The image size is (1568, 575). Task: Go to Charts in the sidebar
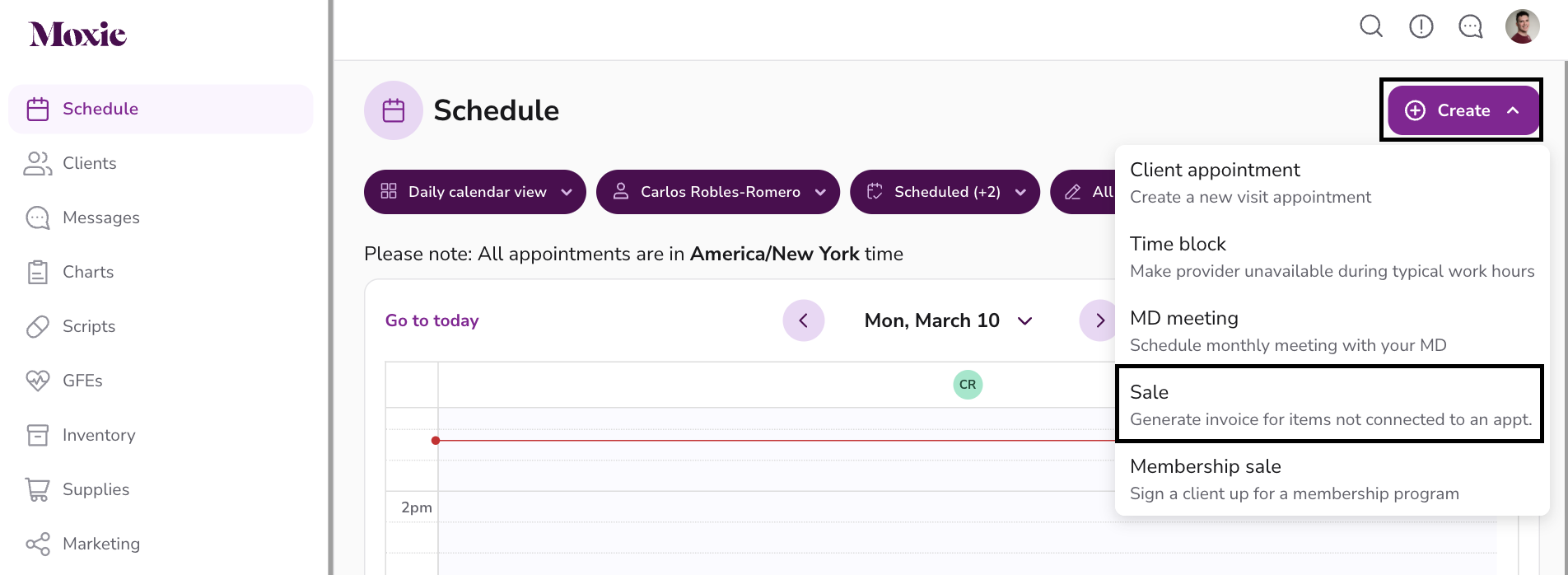point(87,272)
